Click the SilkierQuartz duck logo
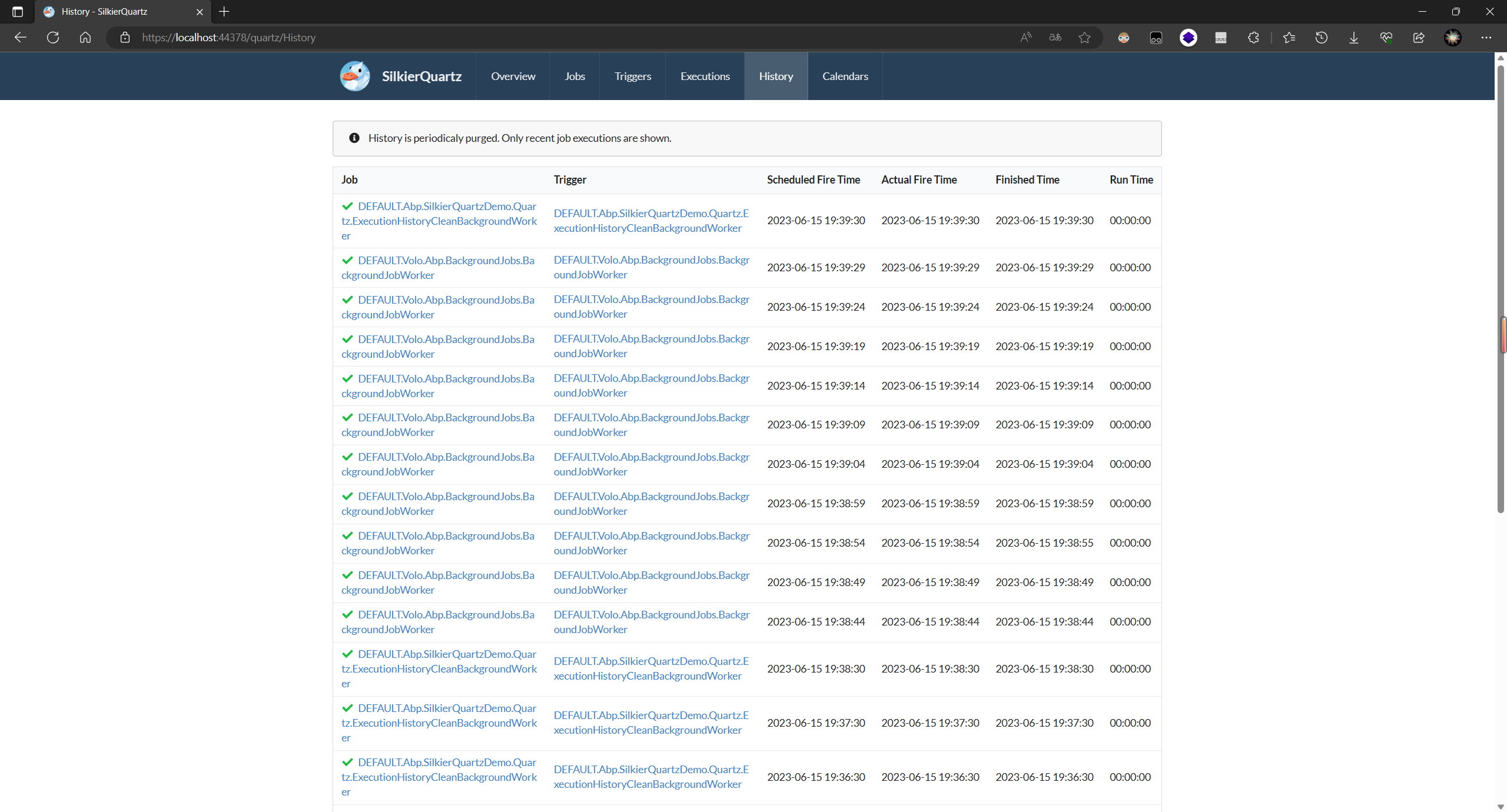This screenshot has height=812, width=1507. pyautogui.click(x=355, y=76)
